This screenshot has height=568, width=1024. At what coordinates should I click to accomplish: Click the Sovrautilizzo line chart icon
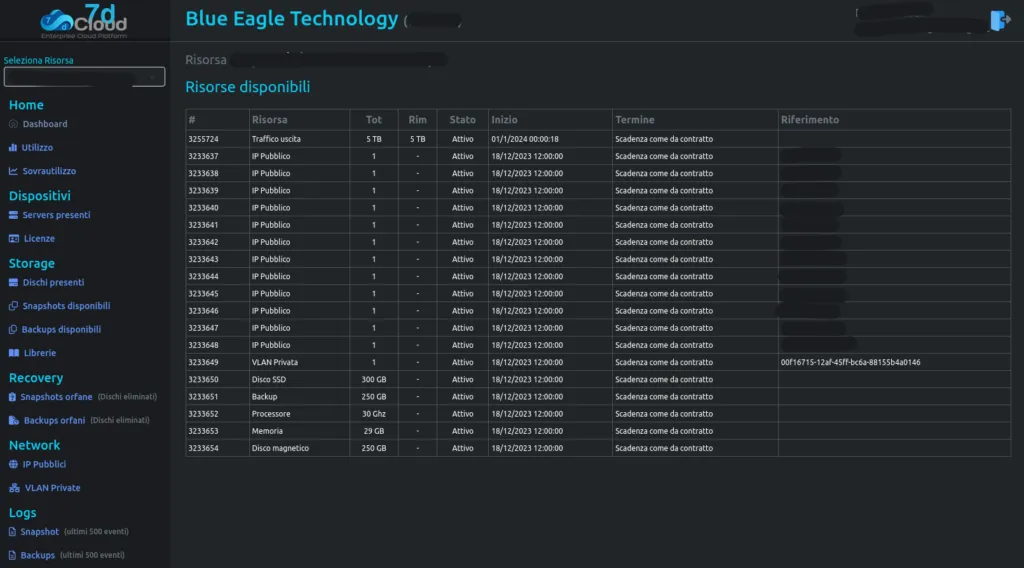click(x=13, y=171)
